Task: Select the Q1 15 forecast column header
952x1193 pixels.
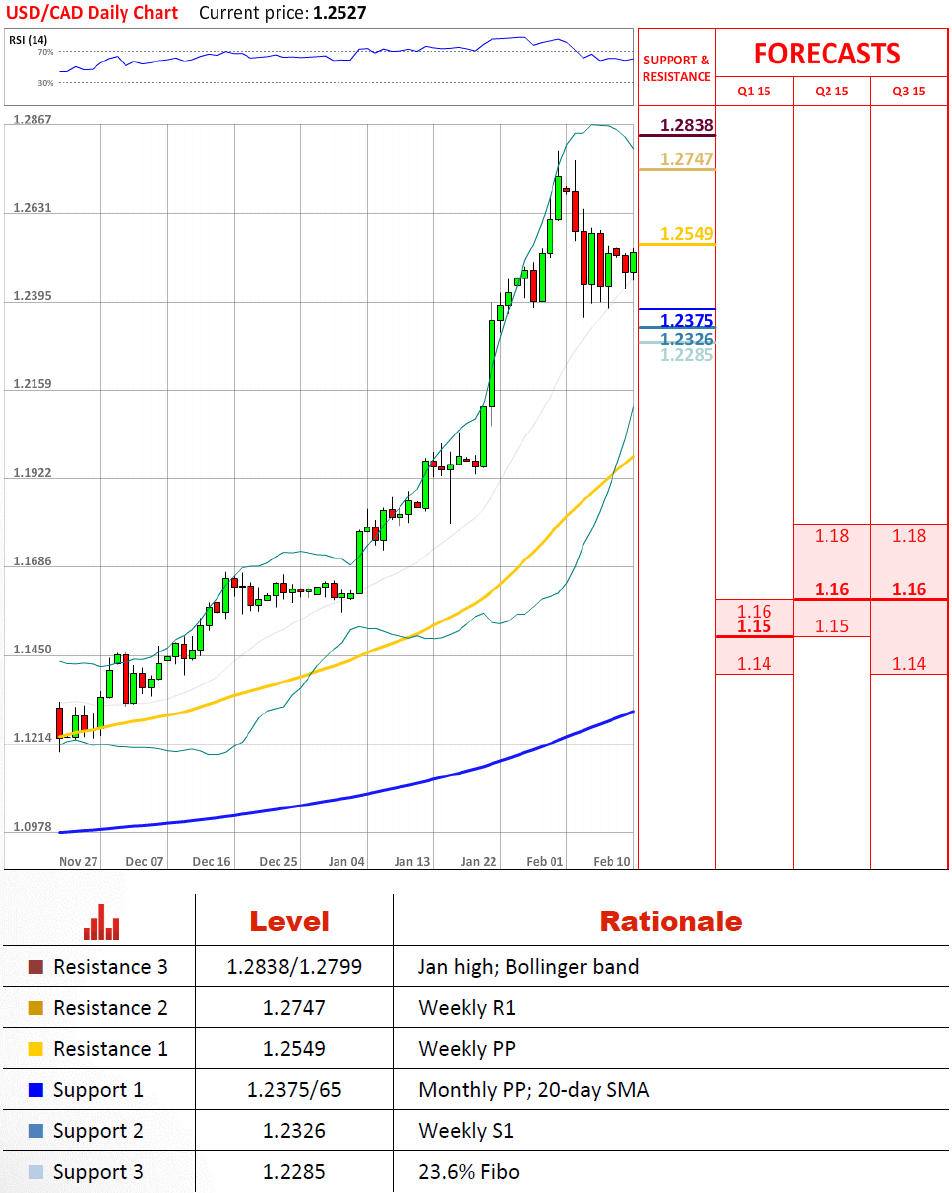Action: click(754, 91)
